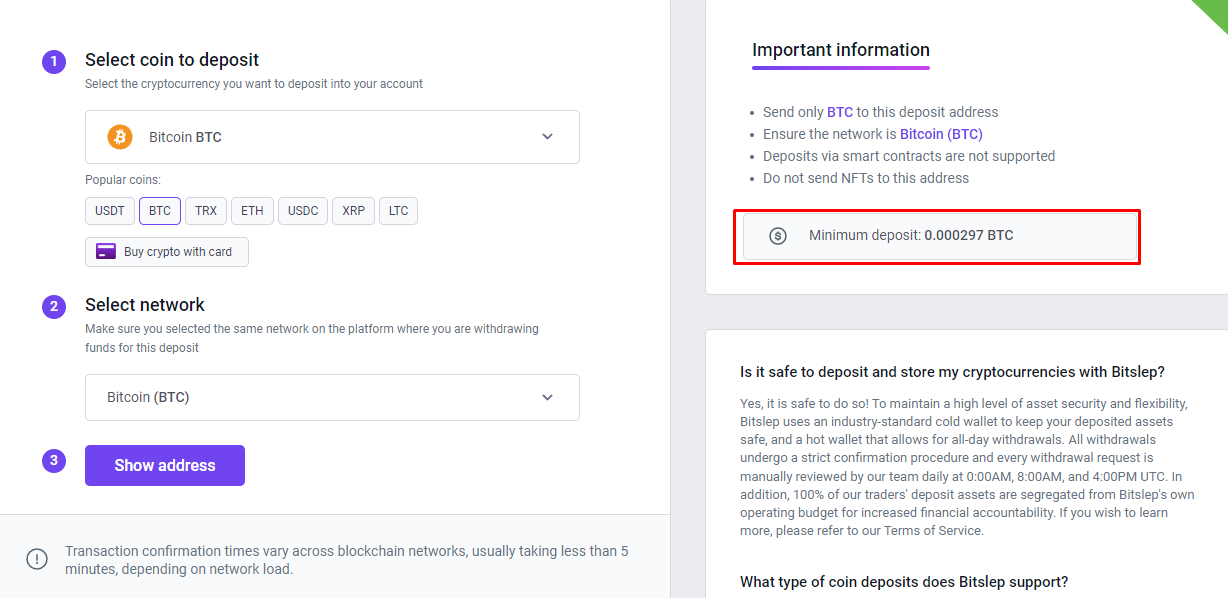Select the ETH popular coin chip
1228x598 pixels.
252,211
